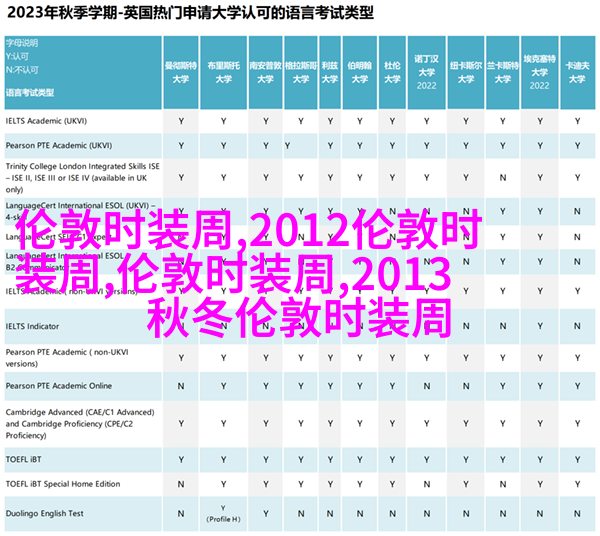
Task: Select the 布里斯托大学 column header
Action: (x=223, y=72)
